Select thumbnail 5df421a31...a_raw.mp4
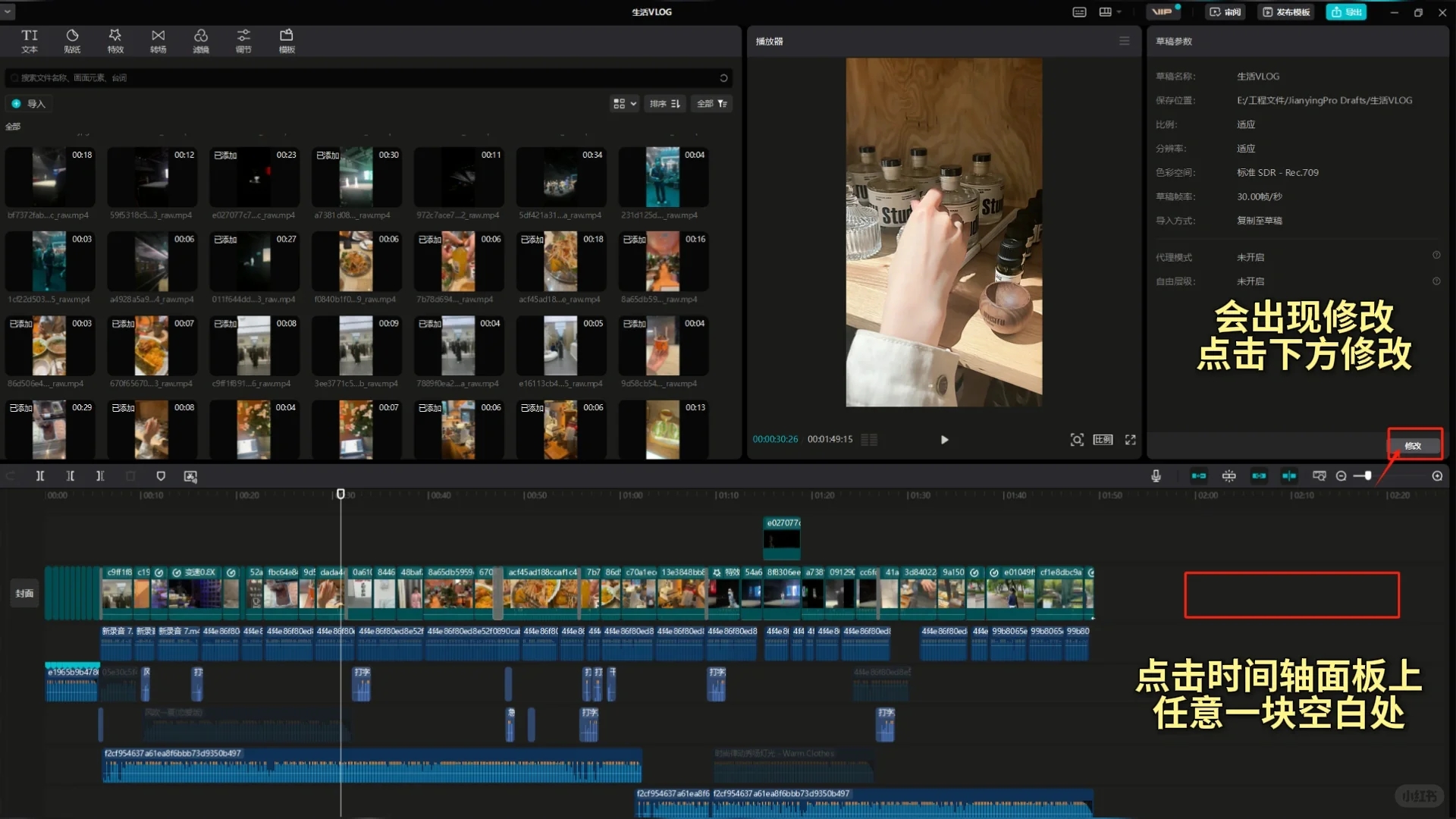The width and height of the screenshot is (1456, 819). 561,177
